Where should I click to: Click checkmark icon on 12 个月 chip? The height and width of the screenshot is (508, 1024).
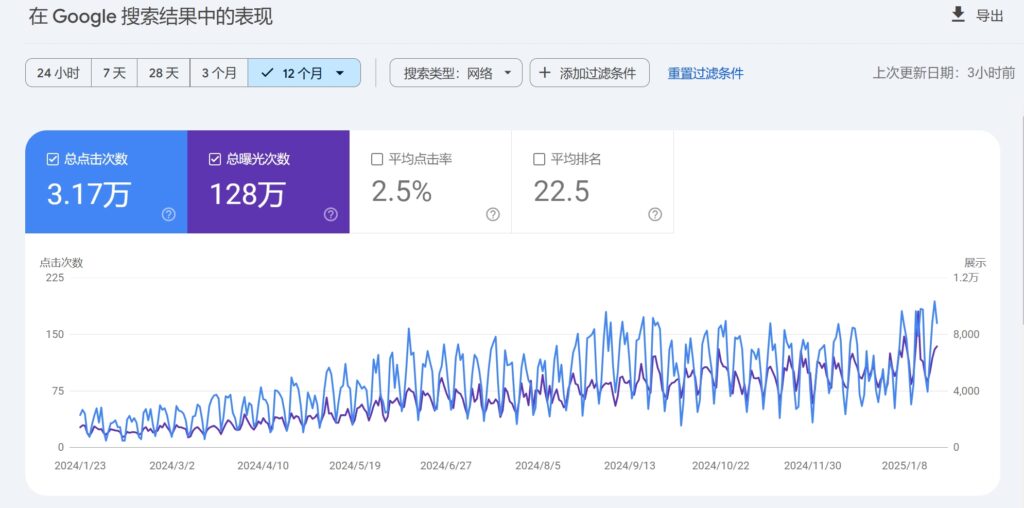266,73
